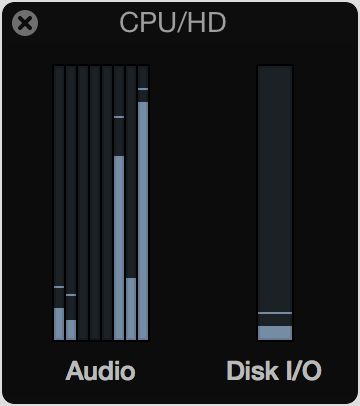This screenshot has width=360, height=406.
Task: Click the Audio label
Action: click(100, 371)
